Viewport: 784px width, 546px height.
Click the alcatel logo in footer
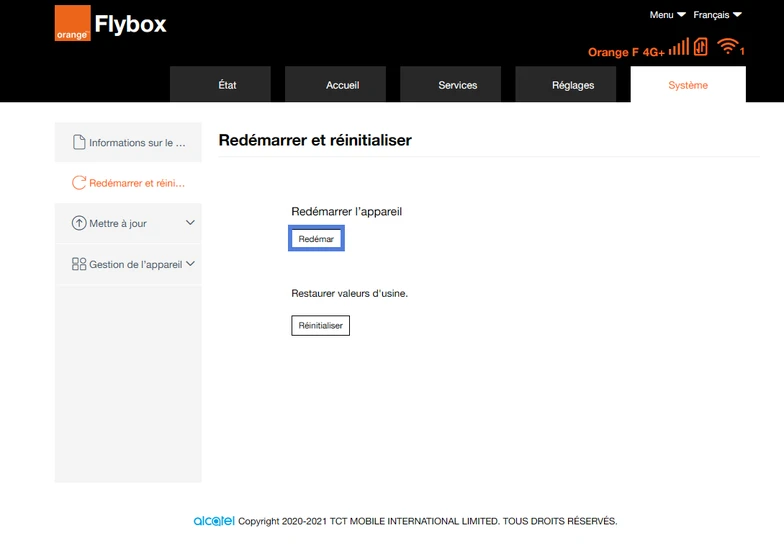(x=214, y=520)
